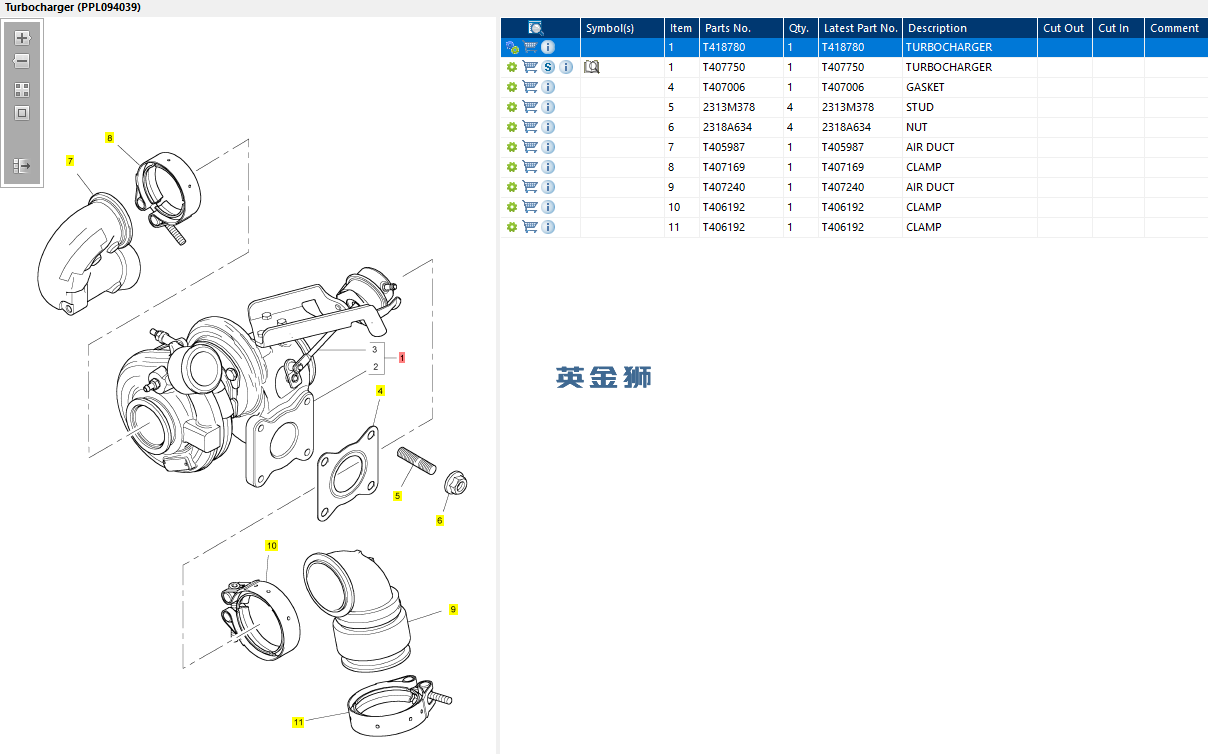Image resolution: width=1208 pixels, height=754 pixels.
Task: Open the book symbol on T407750 row
Action: point(591,67)
